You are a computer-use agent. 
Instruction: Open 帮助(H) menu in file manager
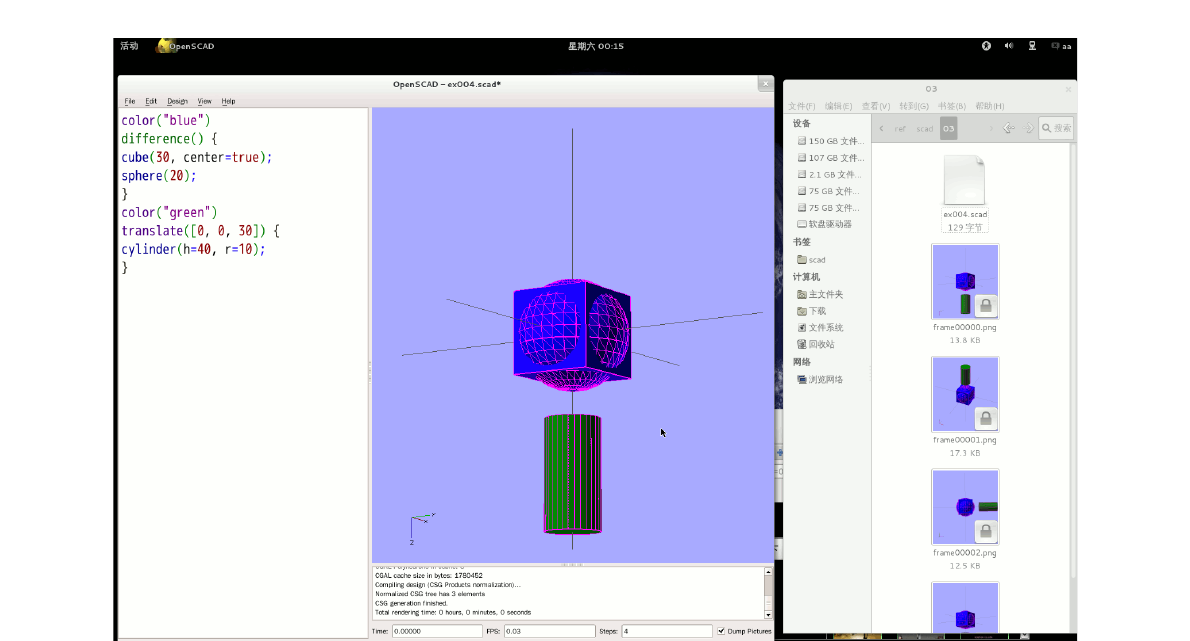pos(990,106)
